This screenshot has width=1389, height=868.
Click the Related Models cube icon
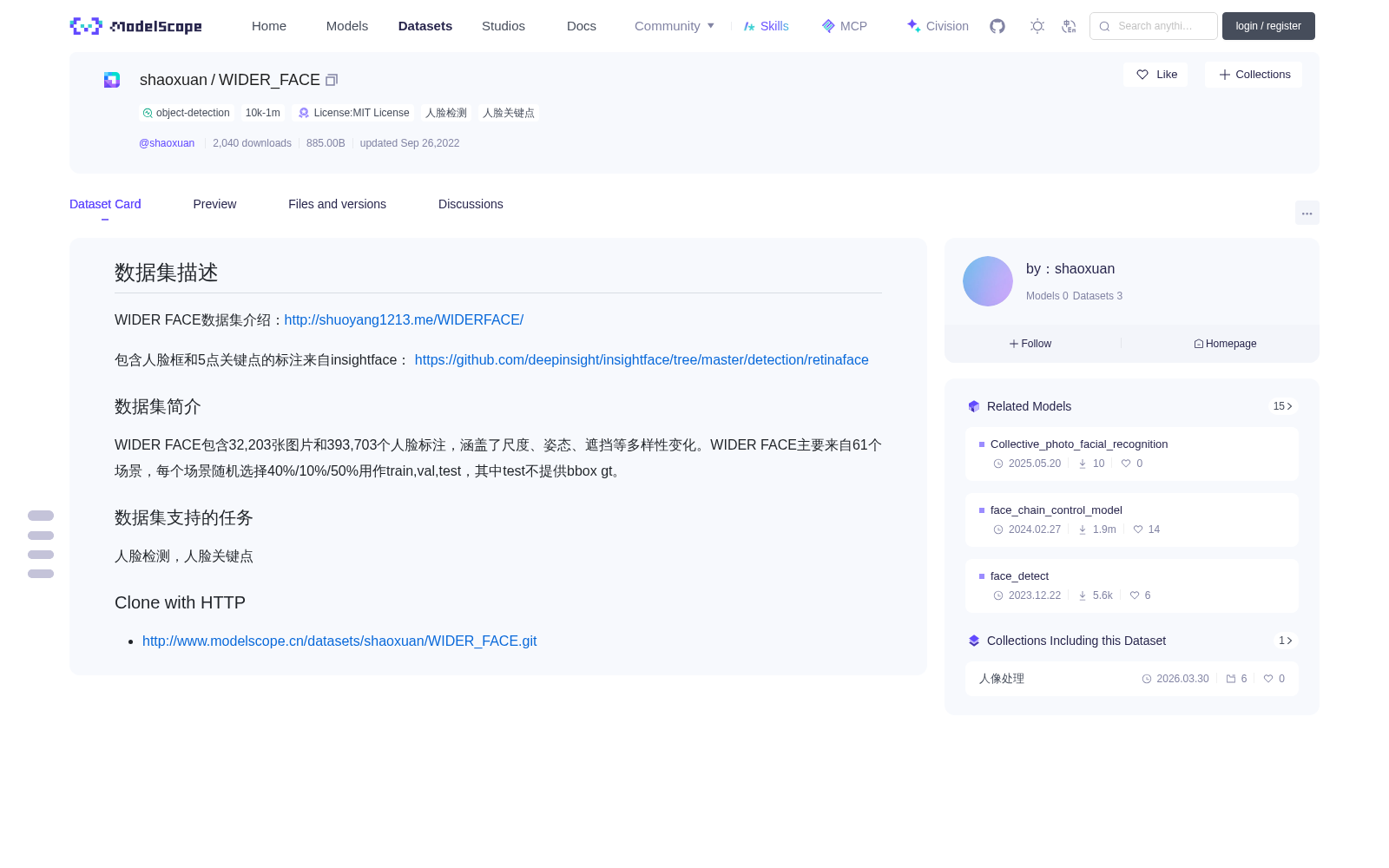974,406
